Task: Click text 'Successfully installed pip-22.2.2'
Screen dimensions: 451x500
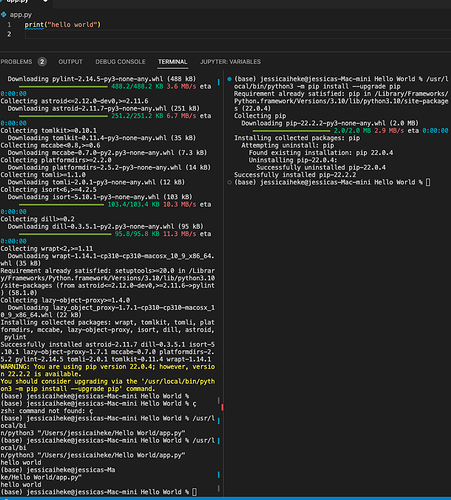Action: click(295, 175)
